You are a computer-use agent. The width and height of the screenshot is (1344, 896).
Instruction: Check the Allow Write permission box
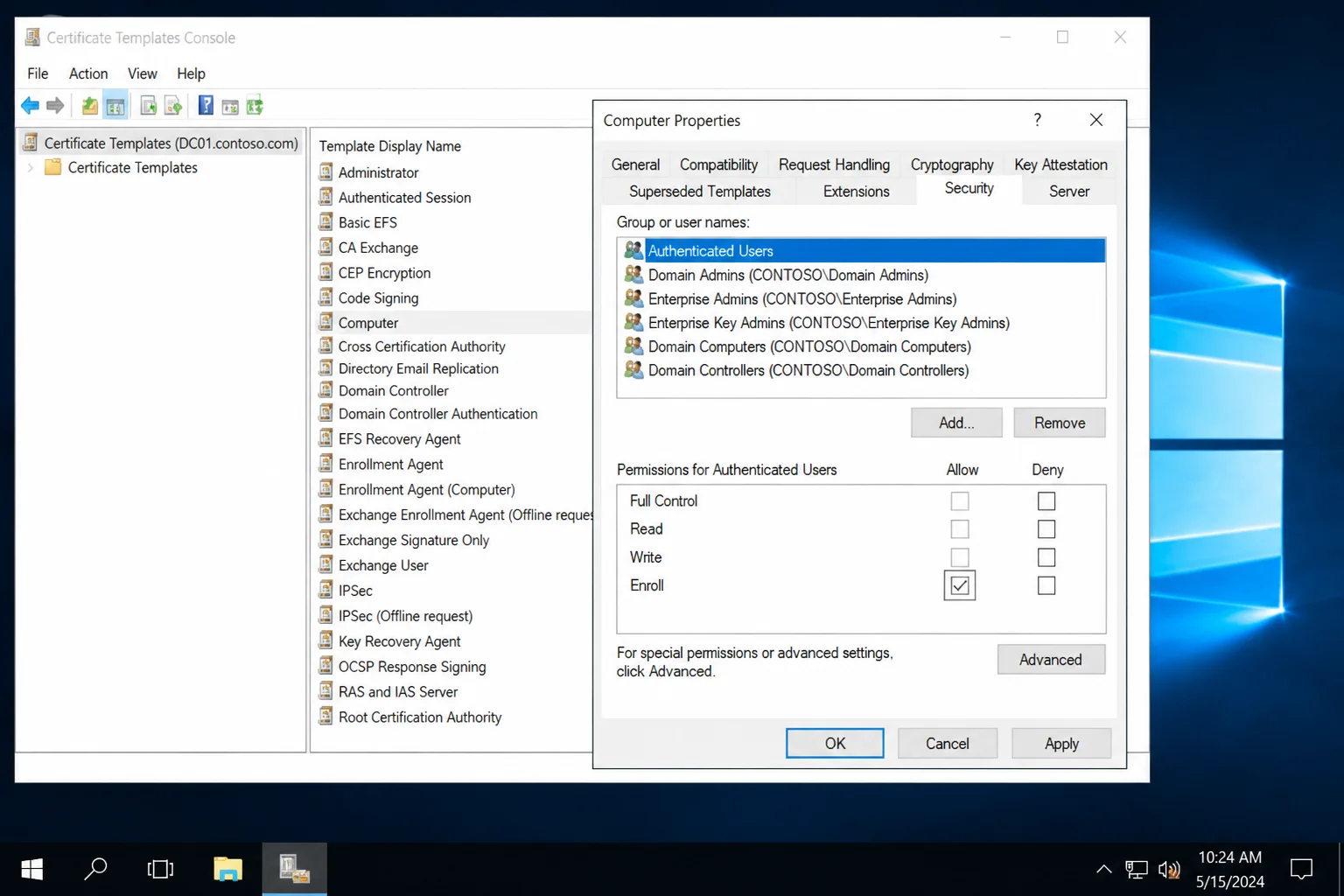coord(960,557)
